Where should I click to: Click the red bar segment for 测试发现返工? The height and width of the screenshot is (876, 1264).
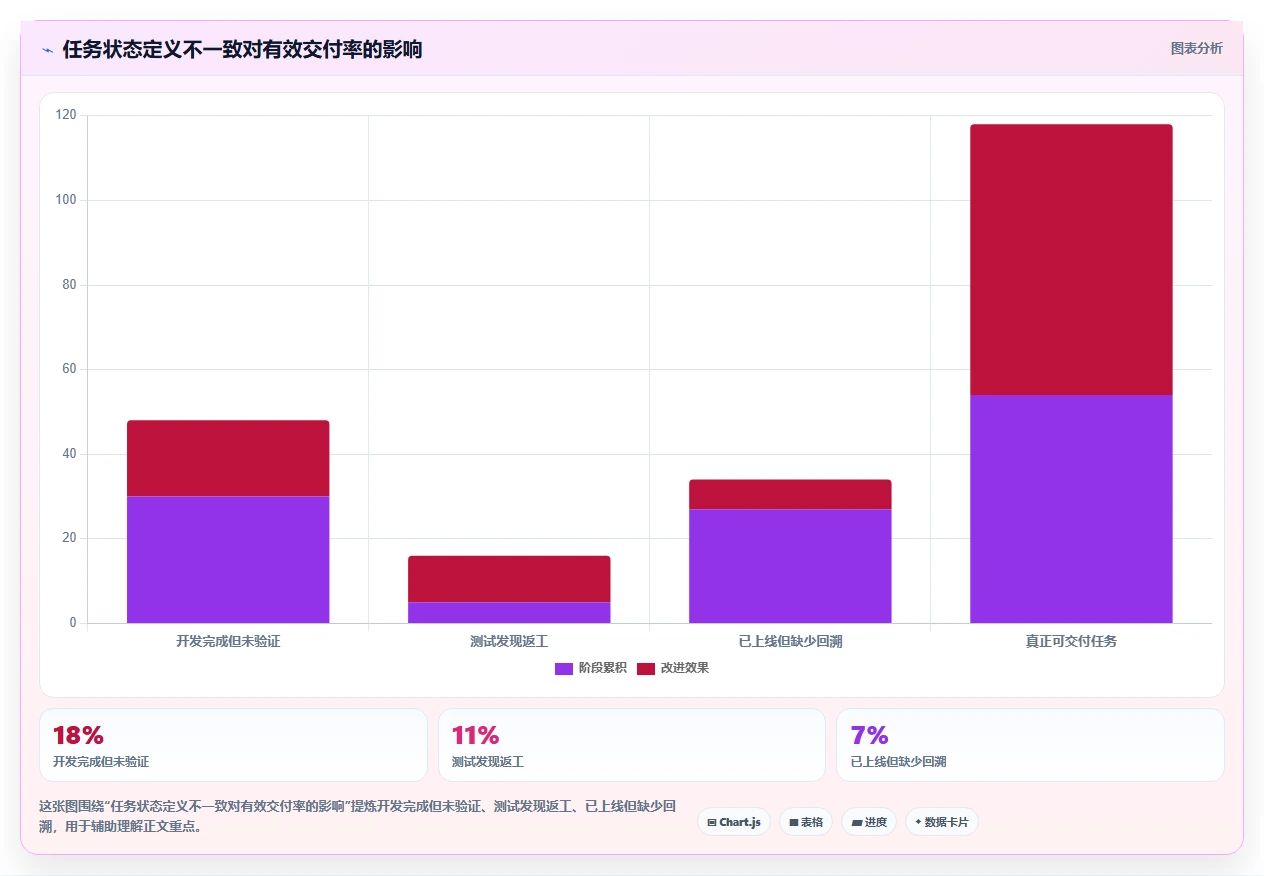(x=509, y=579)
